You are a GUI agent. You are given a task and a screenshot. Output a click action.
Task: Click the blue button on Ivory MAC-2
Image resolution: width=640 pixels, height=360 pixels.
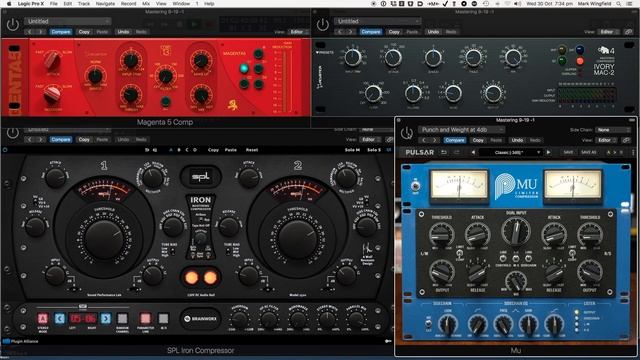point(580,50)
